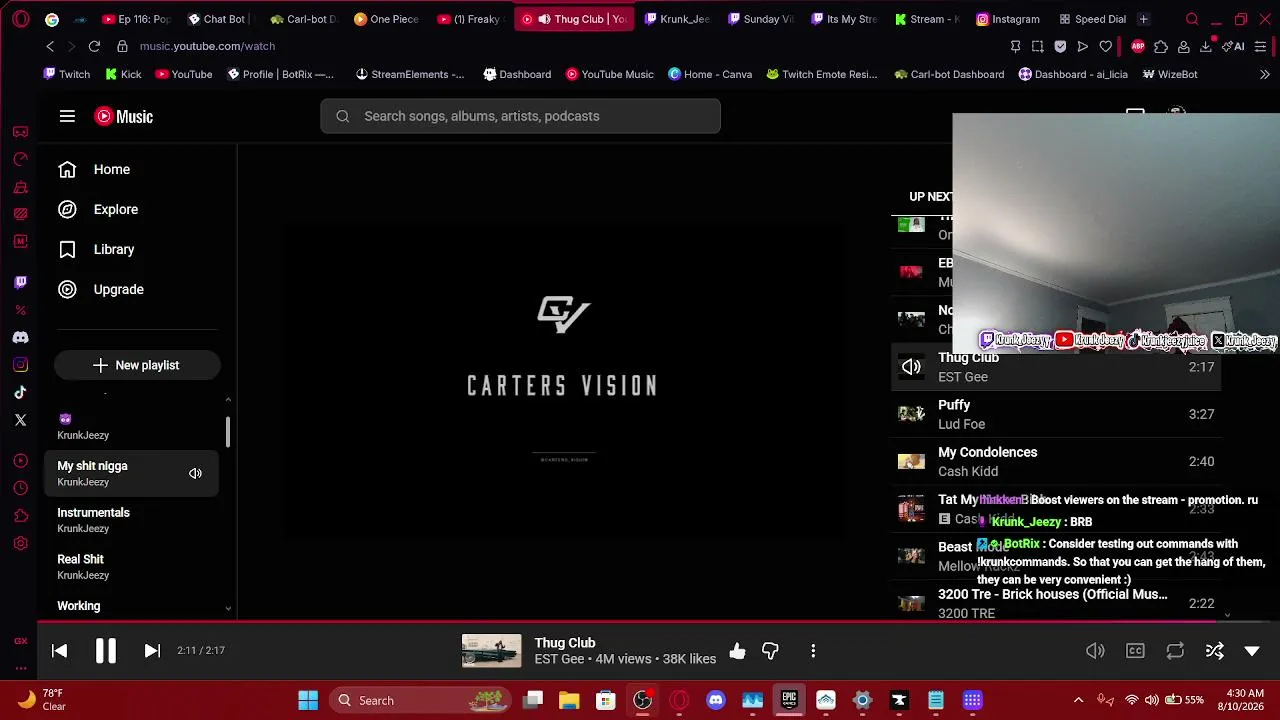Show hidden system tray icons
1280x720 pixels.
(1078, 700)
